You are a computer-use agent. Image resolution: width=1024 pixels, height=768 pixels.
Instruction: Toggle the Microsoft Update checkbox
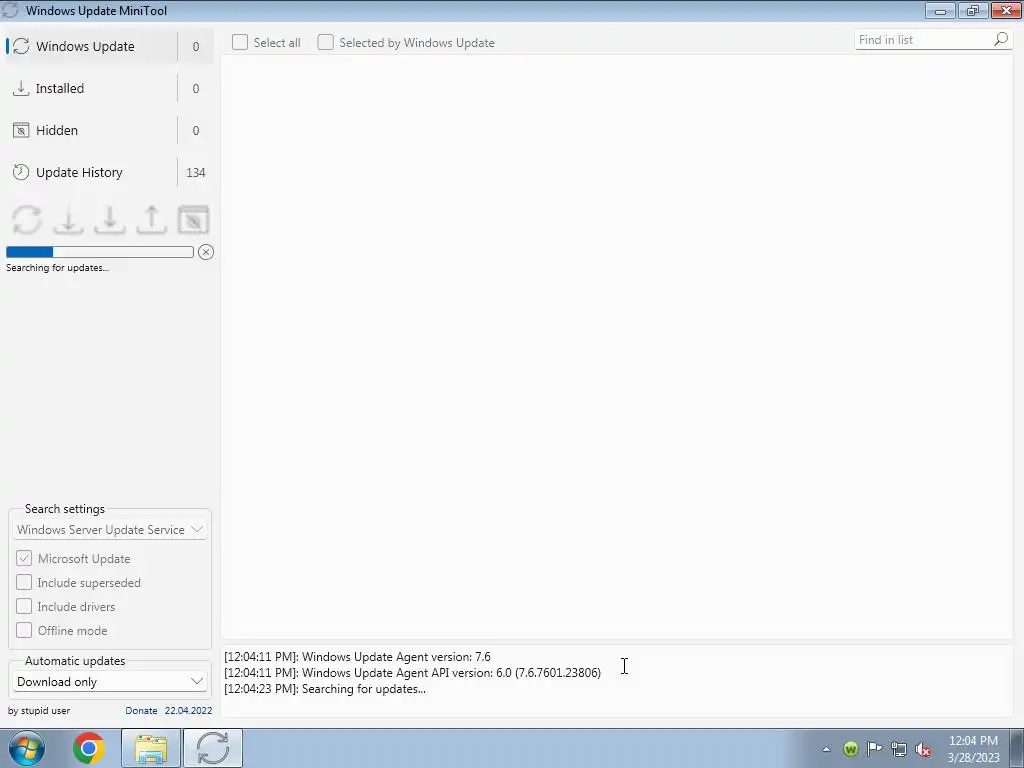pos(24,558)
